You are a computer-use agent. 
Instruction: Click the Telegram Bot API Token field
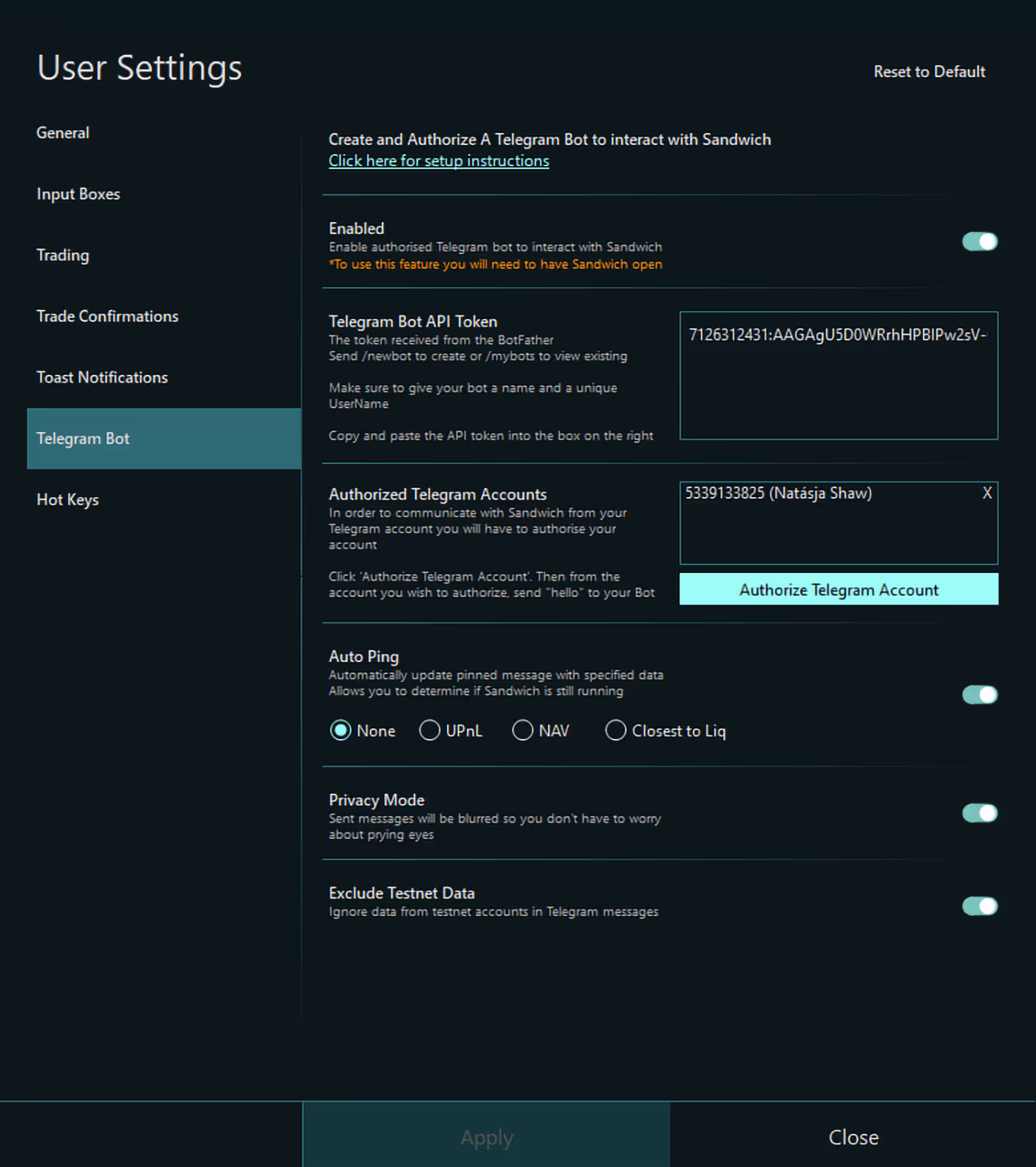tap(839, 376)
